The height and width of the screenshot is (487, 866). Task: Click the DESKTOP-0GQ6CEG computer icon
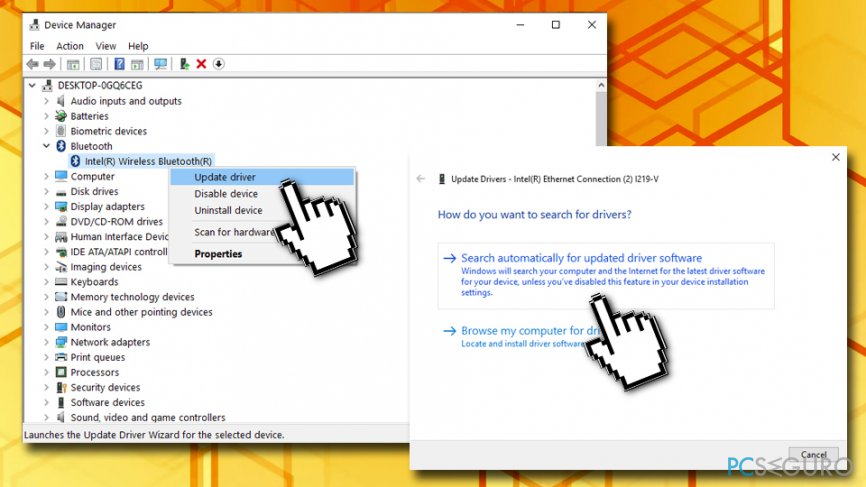point(48,86)
